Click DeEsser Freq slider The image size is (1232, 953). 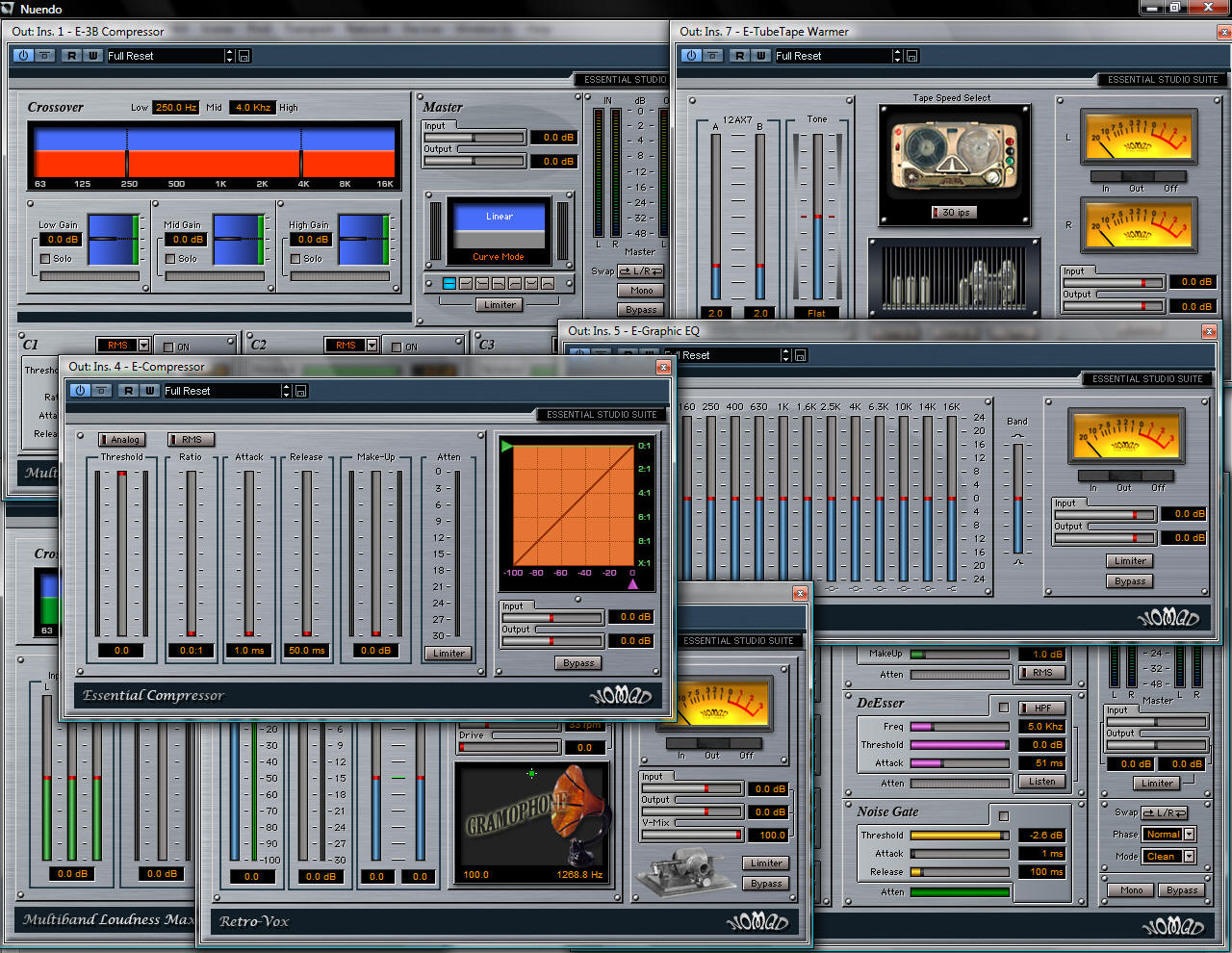pos(960,726)
